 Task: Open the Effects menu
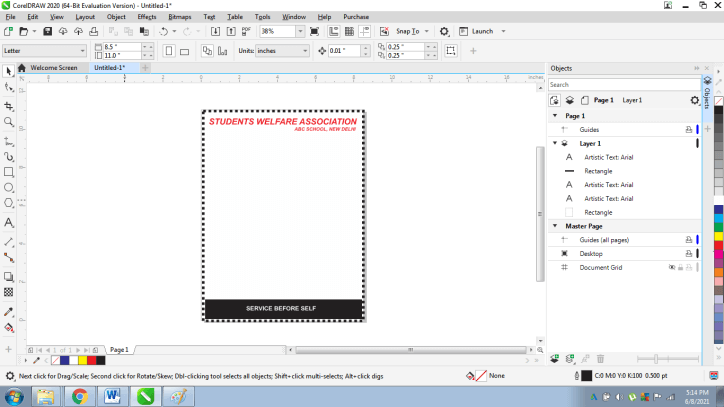coord(147,17)
